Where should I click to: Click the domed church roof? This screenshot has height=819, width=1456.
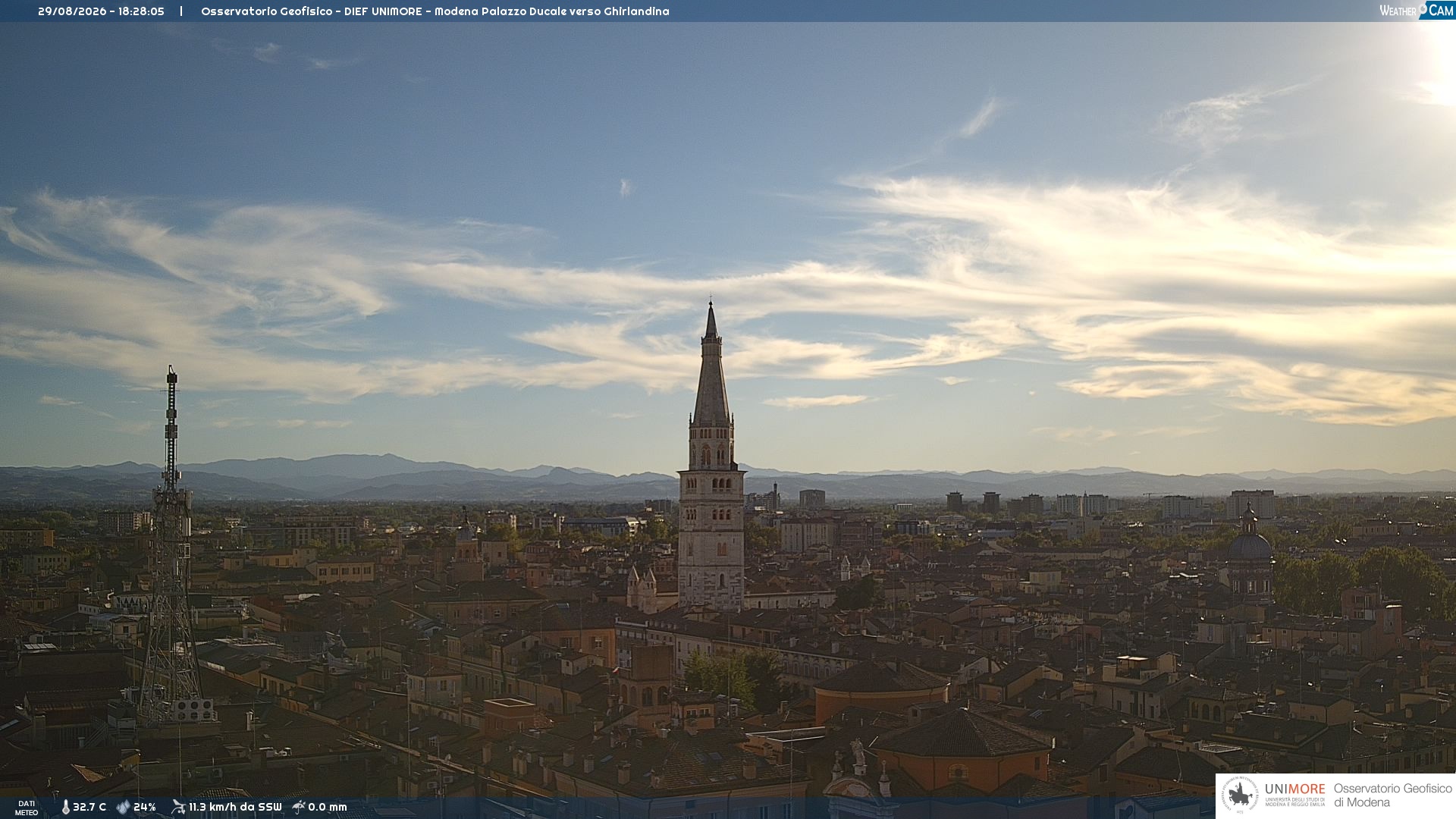pyautogui.click(x=1249, y=544)
